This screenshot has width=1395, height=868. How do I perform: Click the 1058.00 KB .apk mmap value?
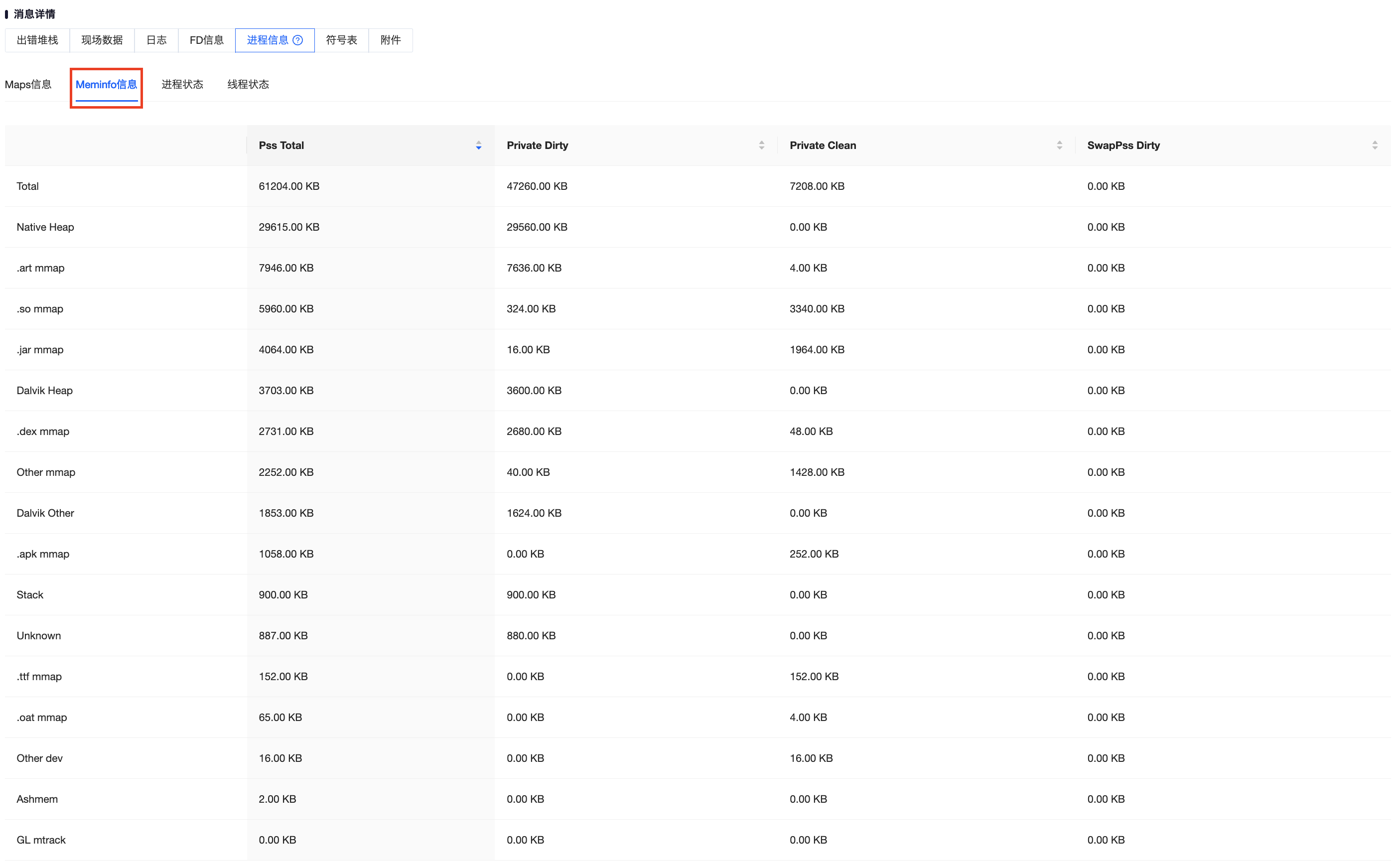coord(286,554)
